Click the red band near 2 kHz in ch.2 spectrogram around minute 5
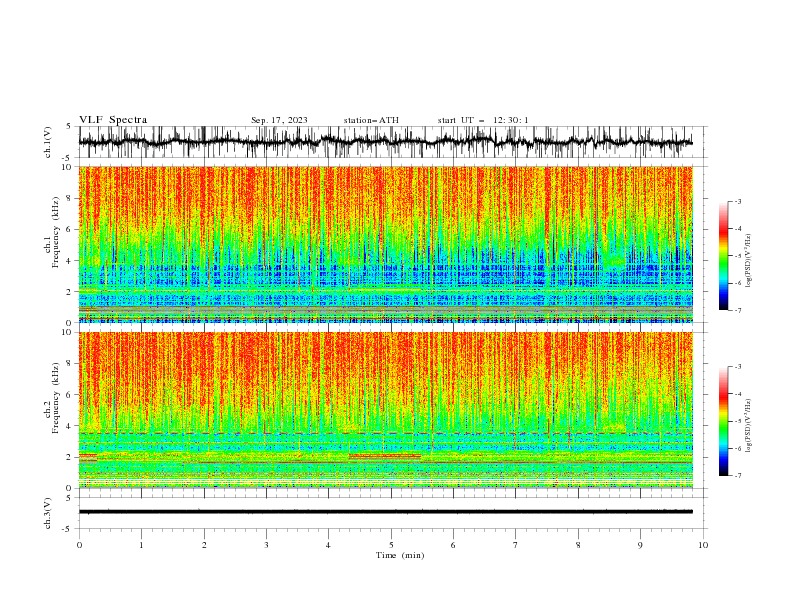Screen dimensions: 792x612 pos(384,456)
